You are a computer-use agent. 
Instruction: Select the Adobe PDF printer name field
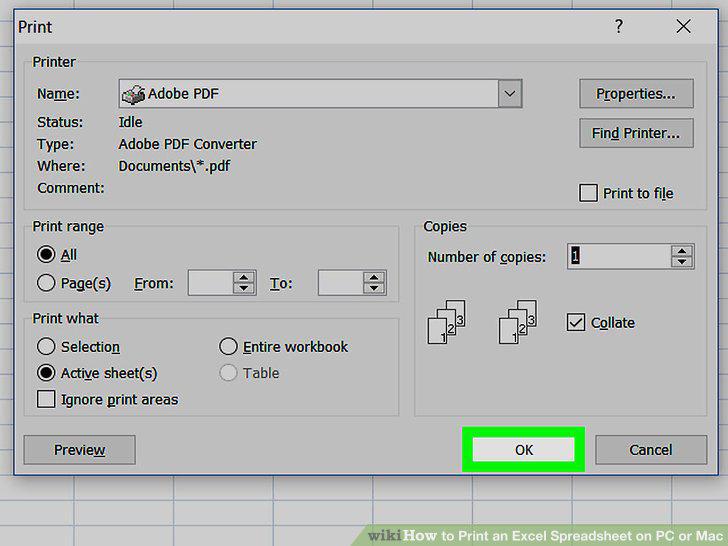coord(320,94)
